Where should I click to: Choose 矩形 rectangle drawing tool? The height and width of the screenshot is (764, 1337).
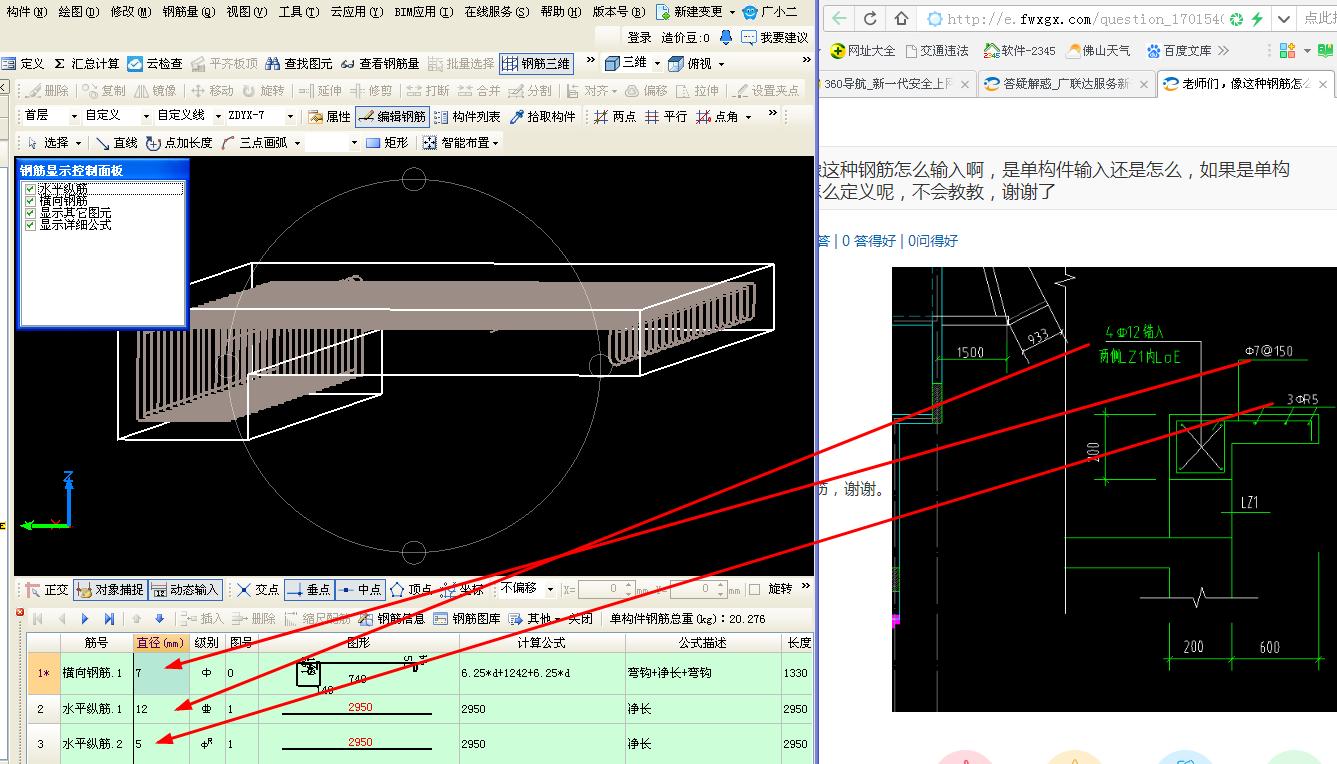pos(388,143)
